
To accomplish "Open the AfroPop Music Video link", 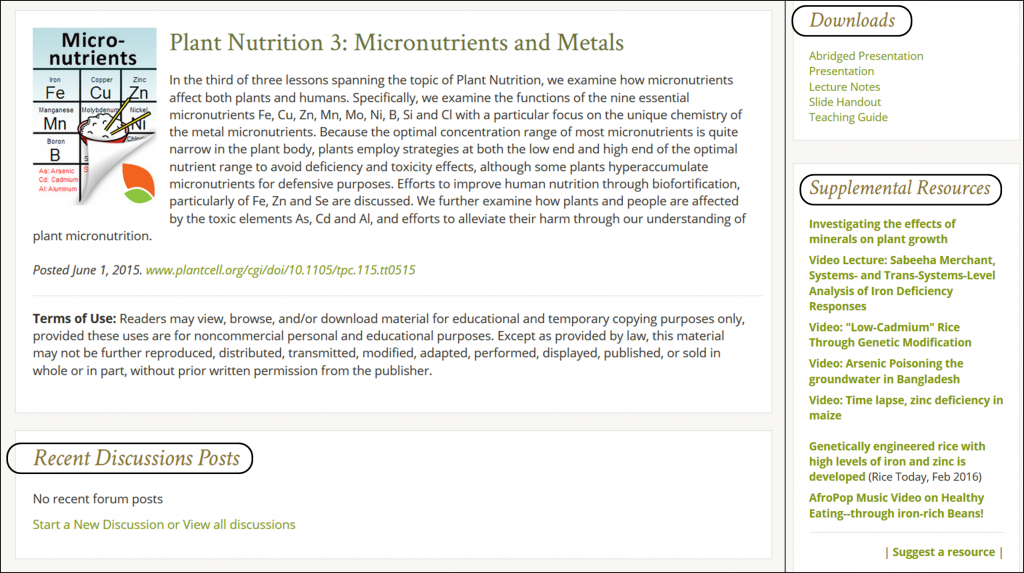I will pos(895,505).
